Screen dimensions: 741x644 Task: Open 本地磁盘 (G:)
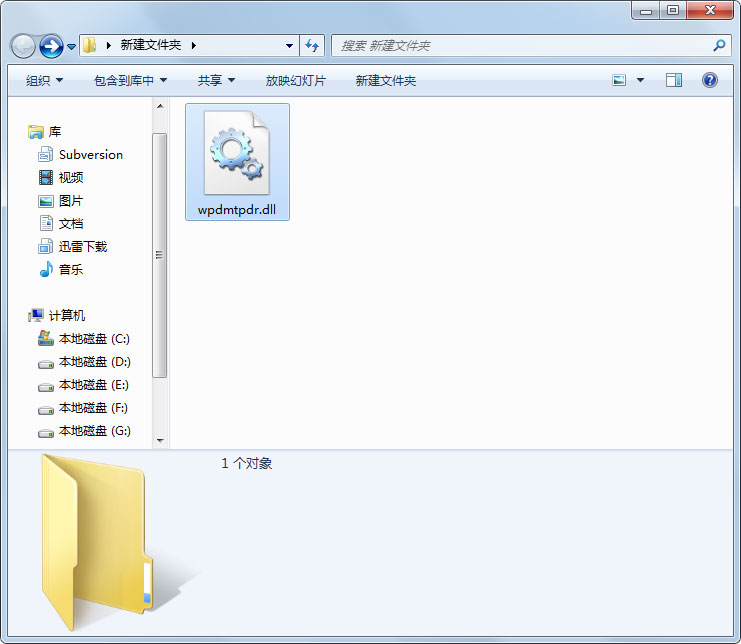[x=95, y=431]
